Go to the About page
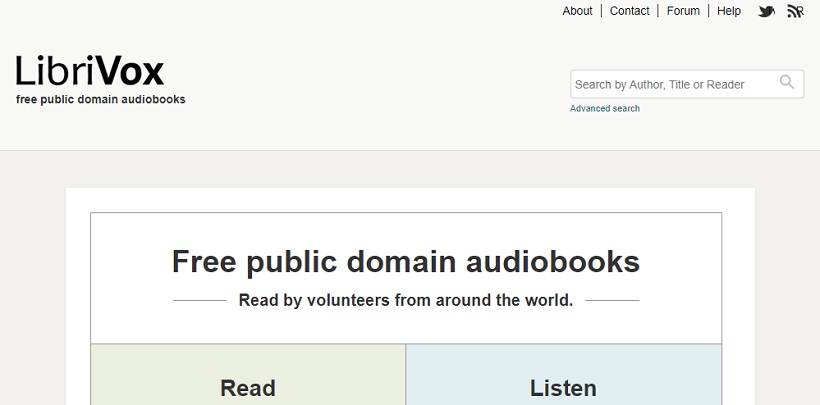The height and width of the screenshot is (405, 820). (577, 11)
